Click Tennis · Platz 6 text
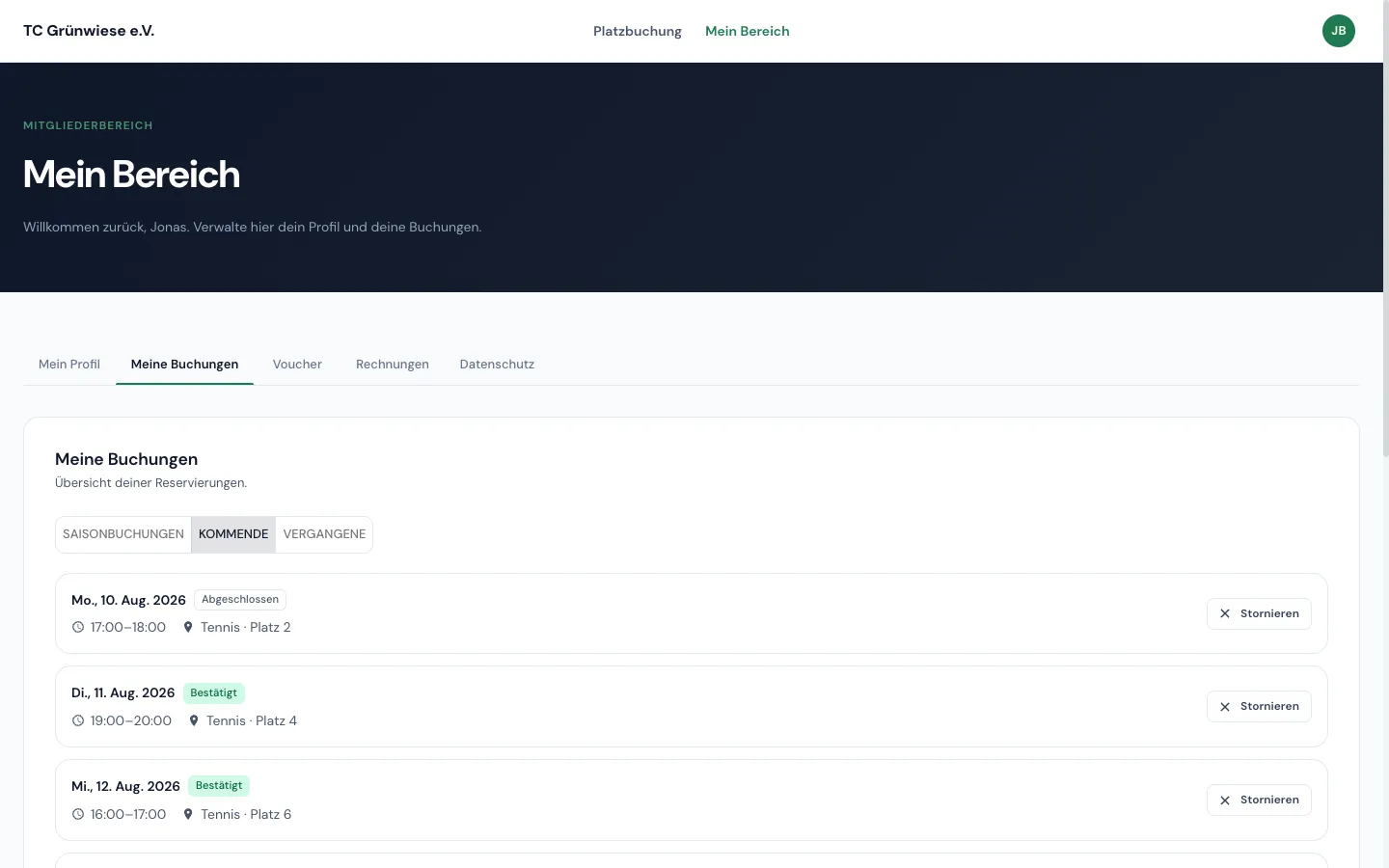The image size is (1389, 868). click(246, 814)
